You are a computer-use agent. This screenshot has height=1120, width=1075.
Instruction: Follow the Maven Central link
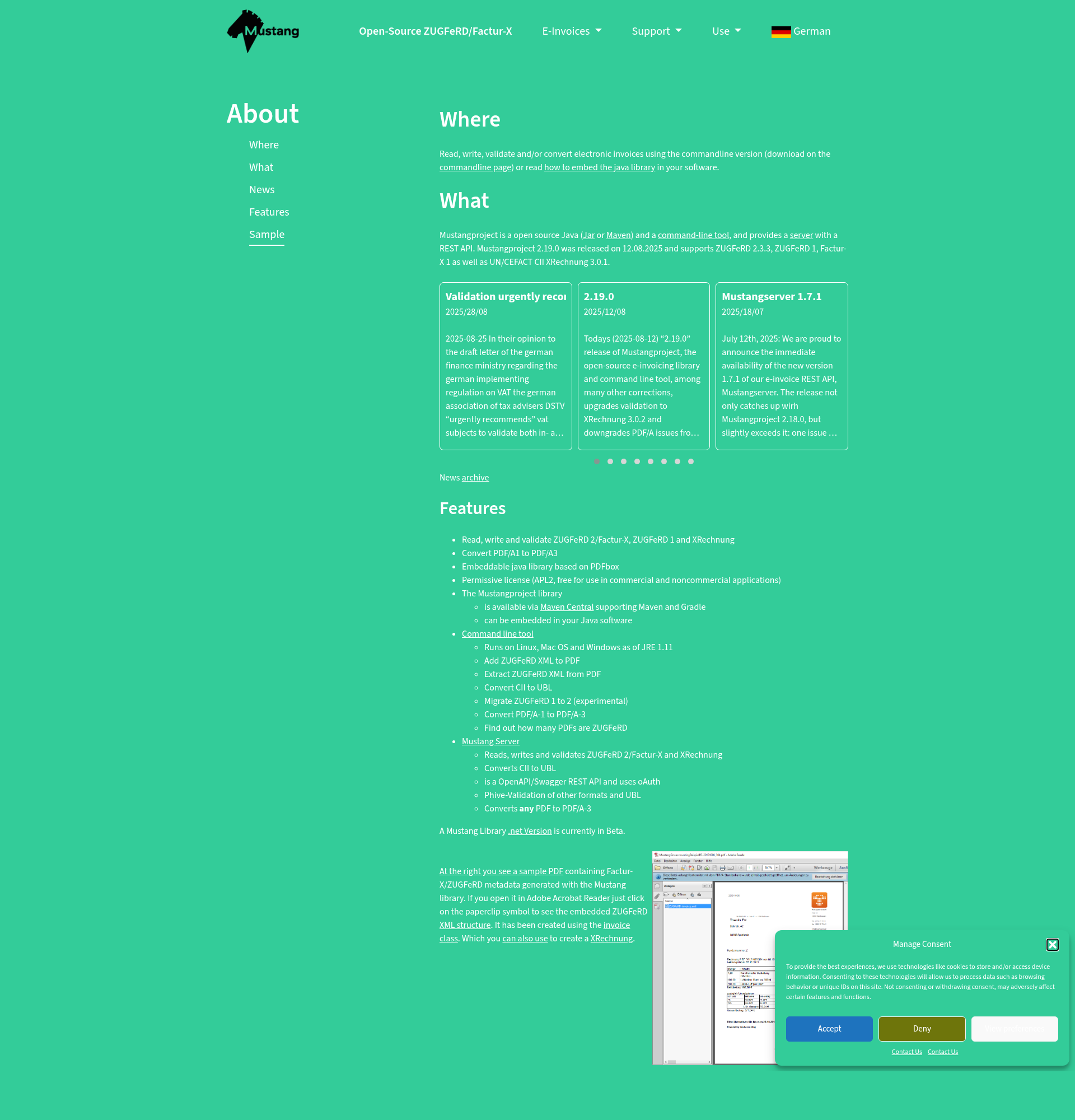(x=567, y=607)
